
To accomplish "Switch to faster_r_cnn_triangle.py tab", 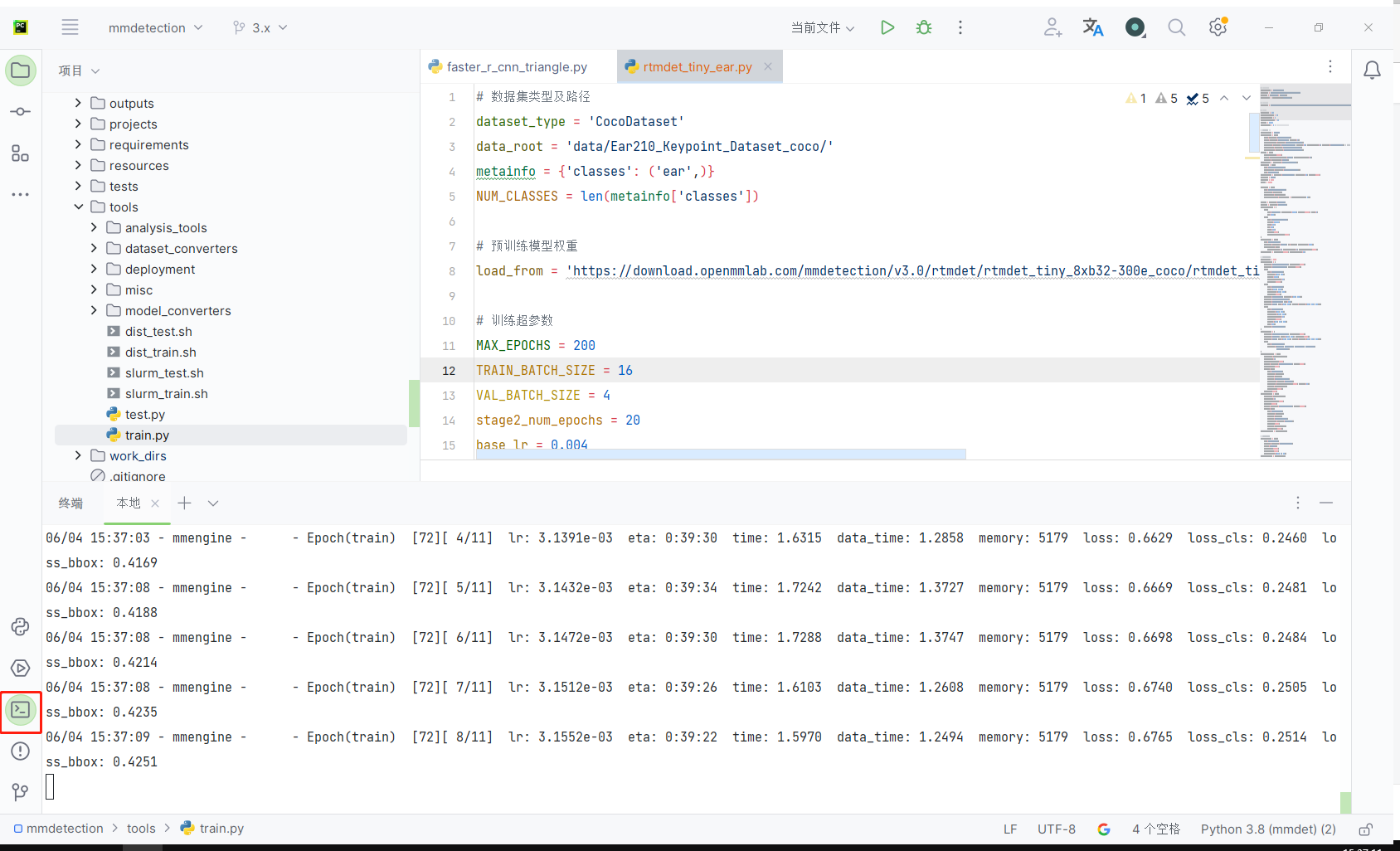I will click(516, 67).
